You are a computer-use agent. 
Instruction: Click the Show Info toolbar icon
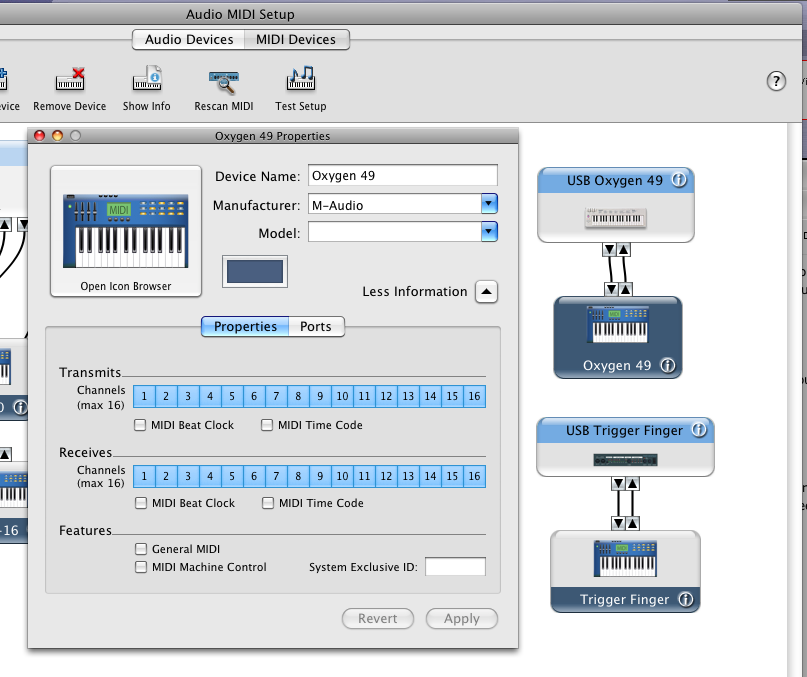pos(147,78)
